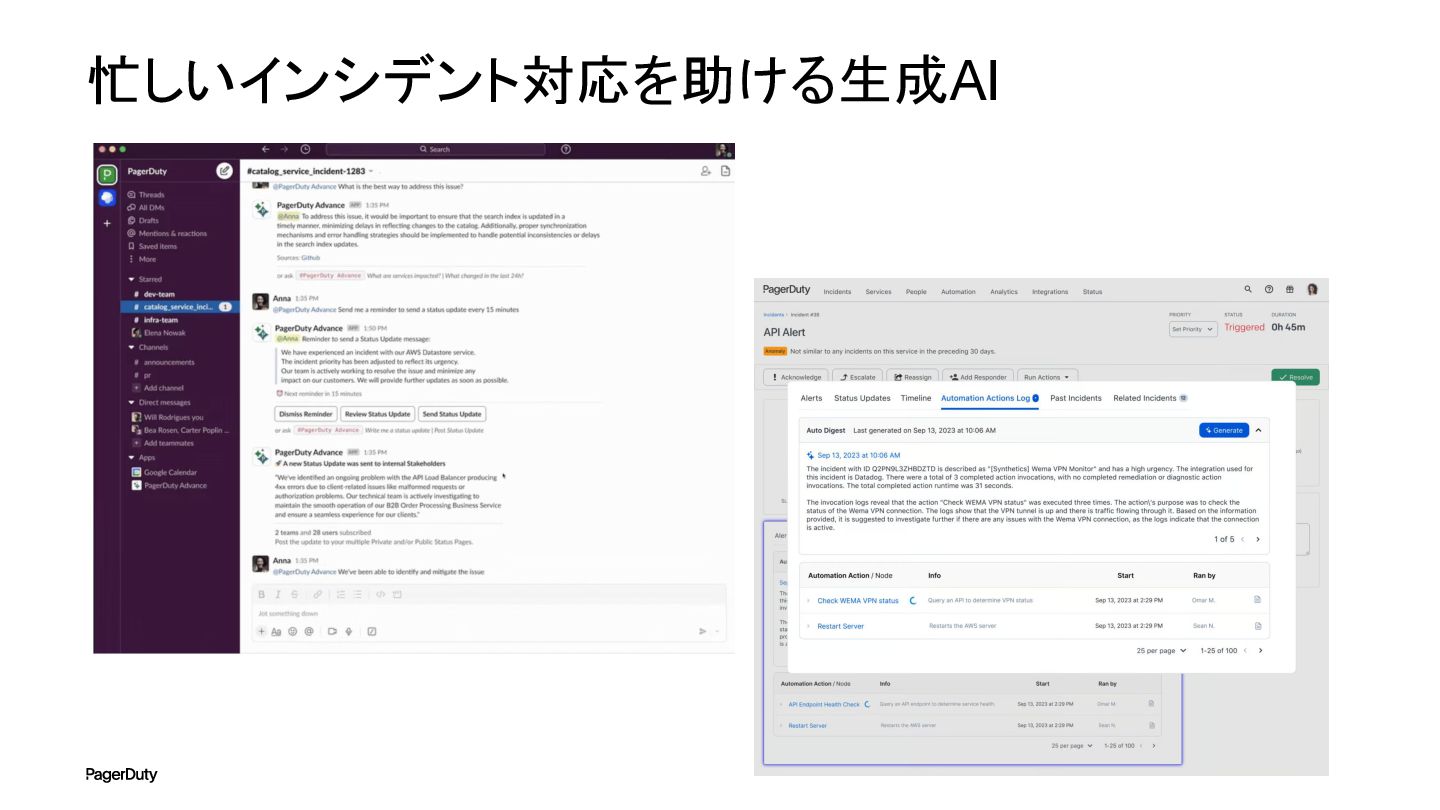This screenshot has width=1440, height=810.
Task: Open the Set Priority dropdown
Action: 1193,329
